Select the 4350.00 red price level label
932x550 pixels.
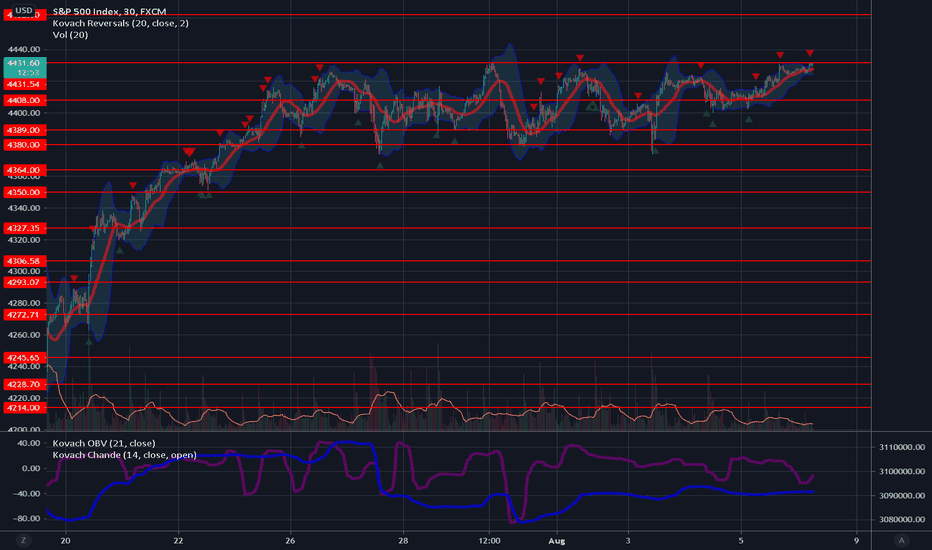(x=24, y=193)
